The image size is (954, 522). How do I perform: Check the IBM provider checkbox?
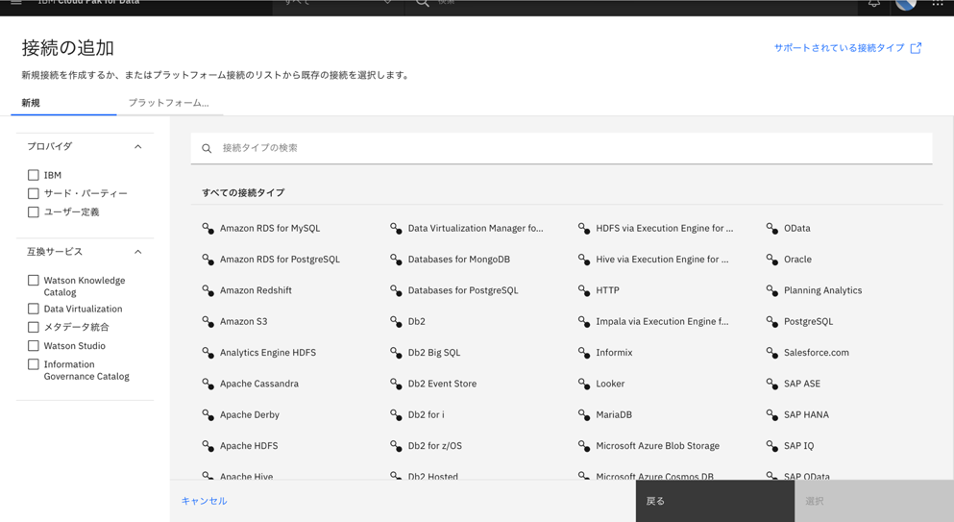[33, 175]
